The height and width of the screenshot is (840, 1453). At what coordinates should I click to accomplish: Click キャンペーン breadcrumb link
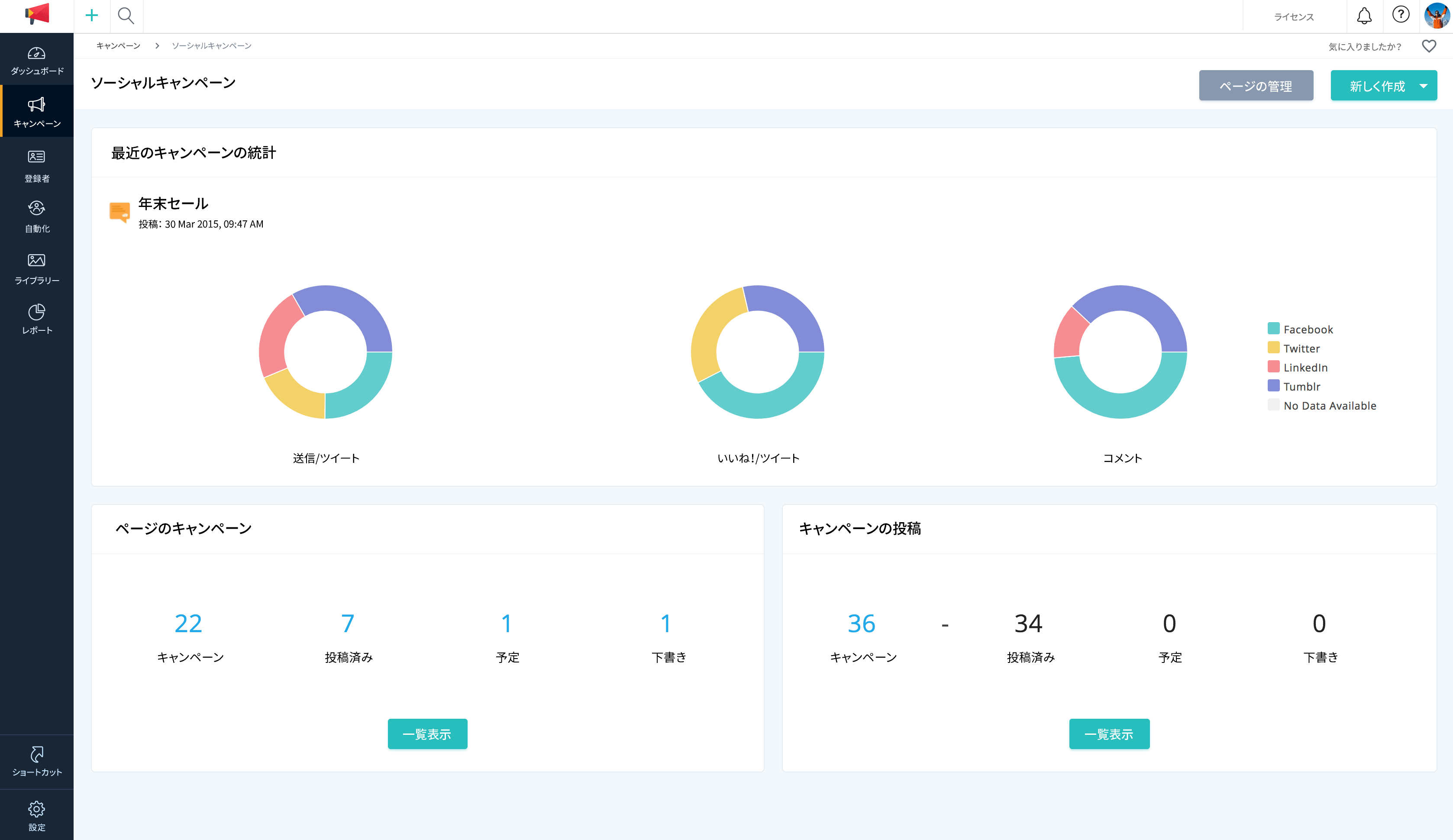118,45
